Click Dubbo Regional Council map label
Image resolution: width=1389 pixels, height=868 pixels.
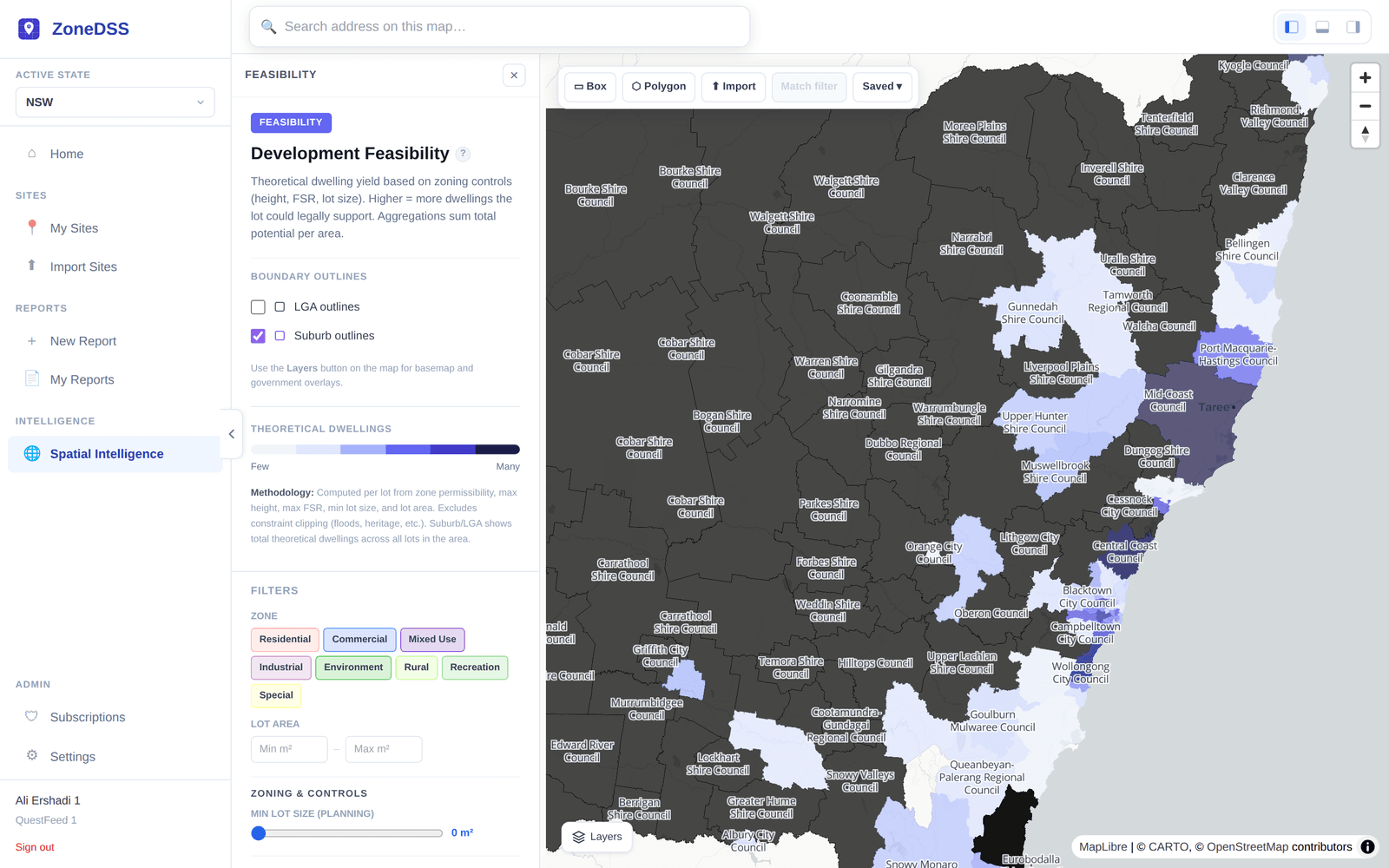903,450
